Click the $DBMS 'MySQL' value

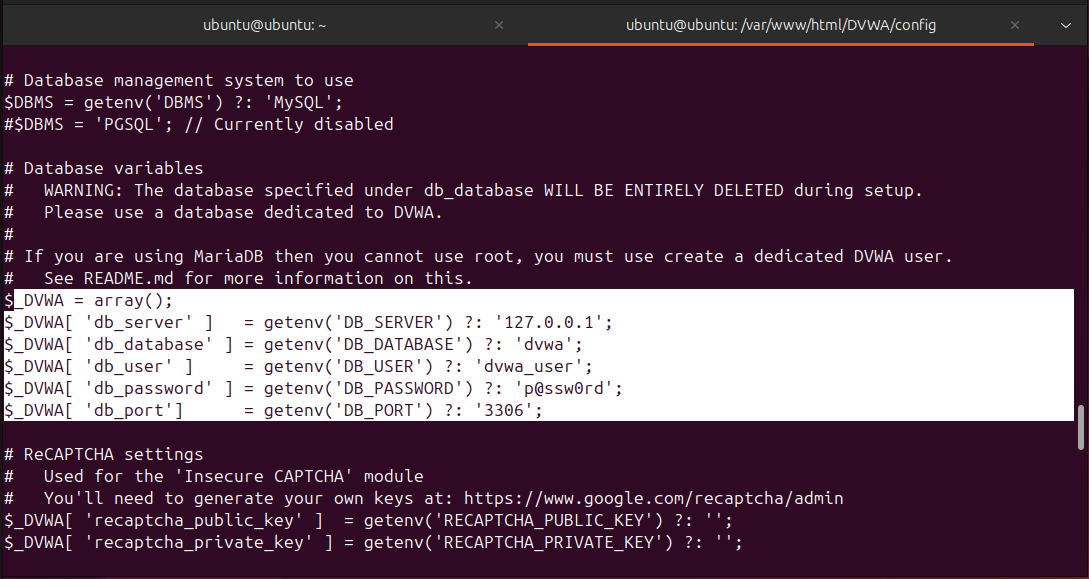(298, 103)
